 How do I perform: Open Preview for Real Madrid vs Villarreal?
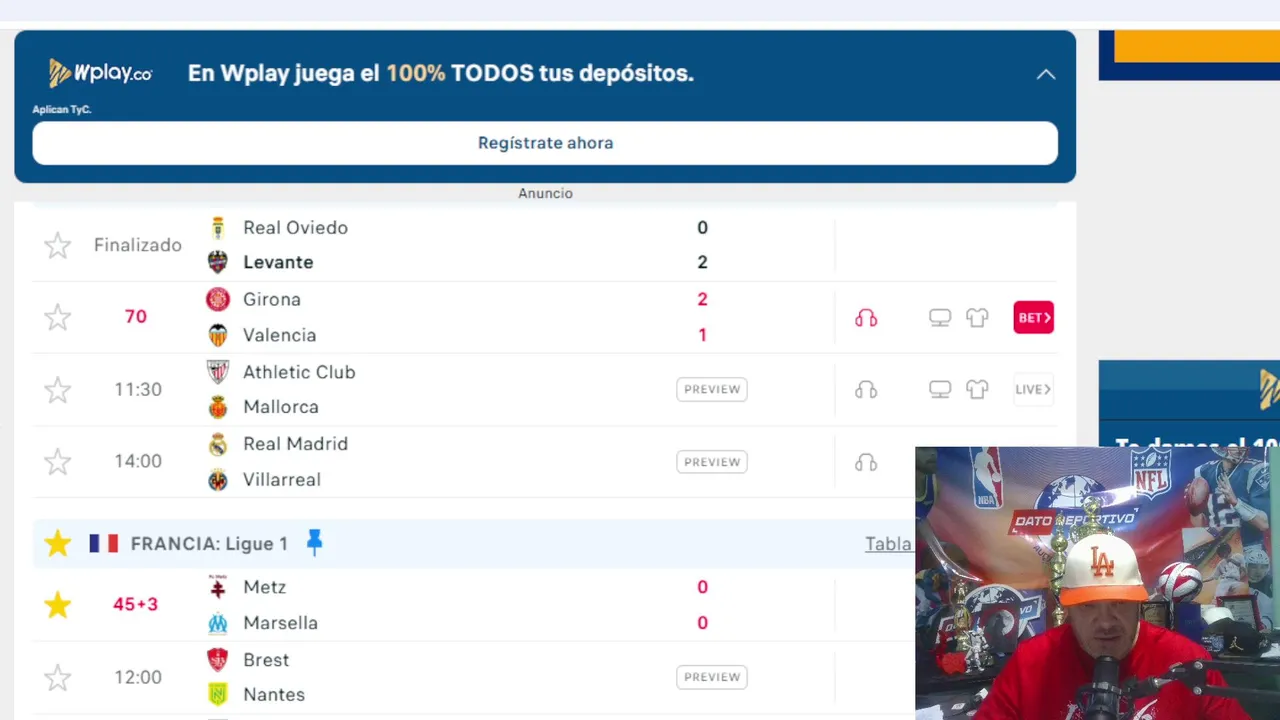[x=712, y=462]
